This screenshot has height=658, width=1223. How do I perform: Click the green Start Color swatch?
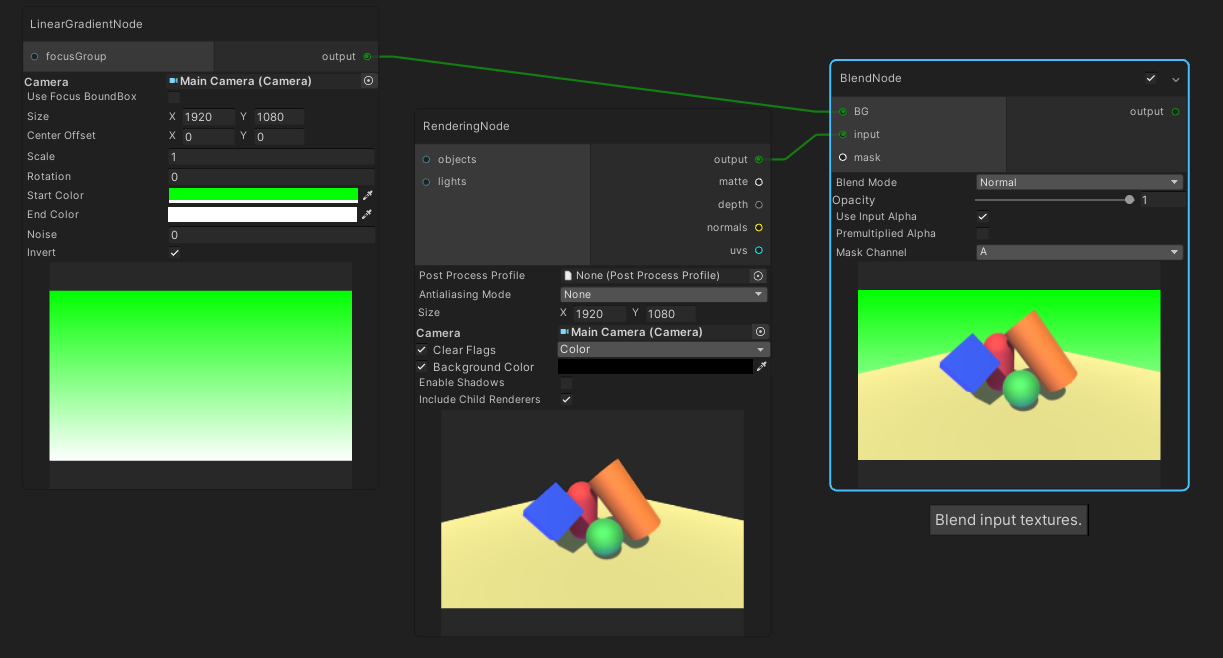265,195
